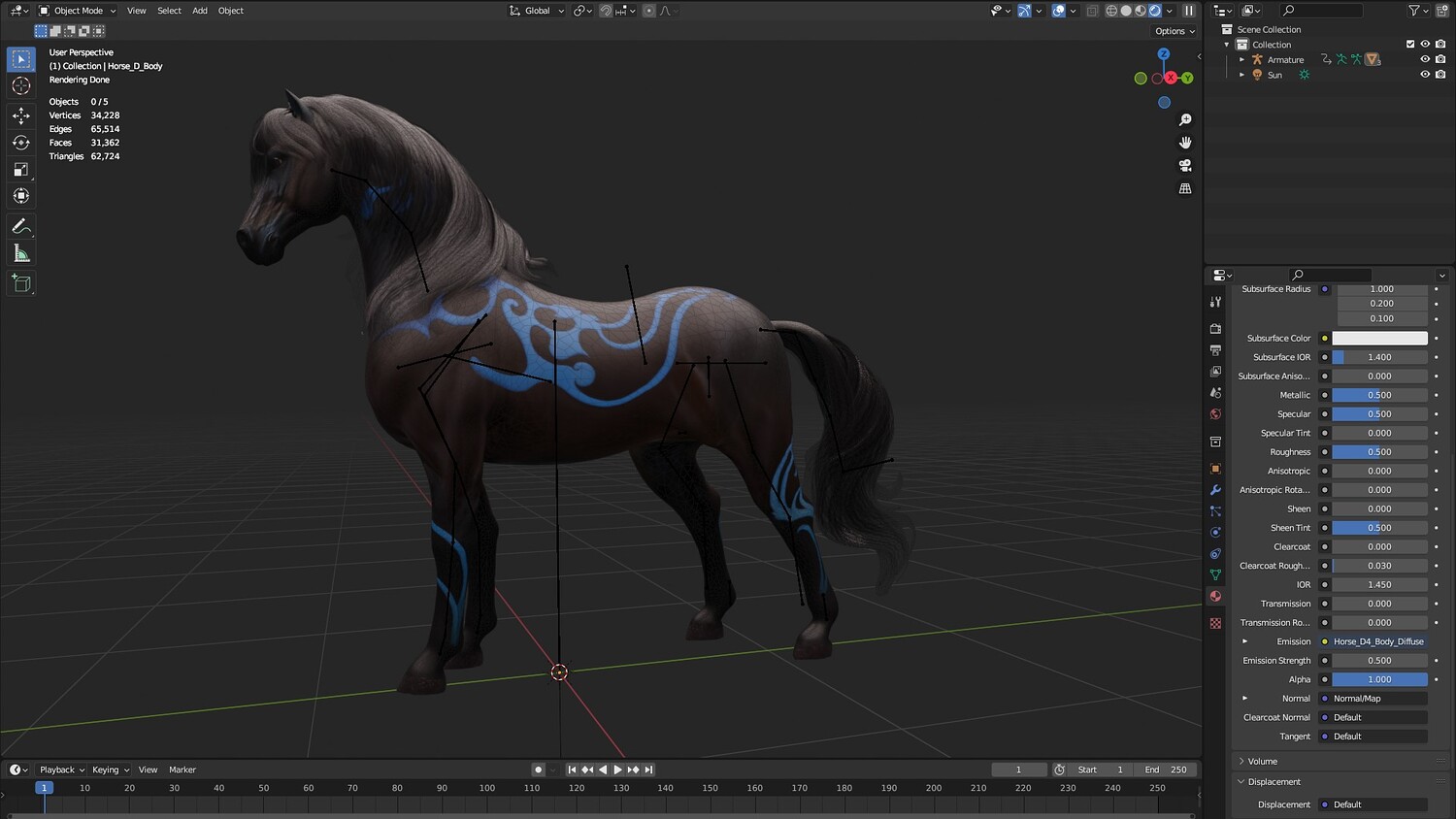Open the Add menu
This screenshot has height=819, width=1456.
pos(200,11)
